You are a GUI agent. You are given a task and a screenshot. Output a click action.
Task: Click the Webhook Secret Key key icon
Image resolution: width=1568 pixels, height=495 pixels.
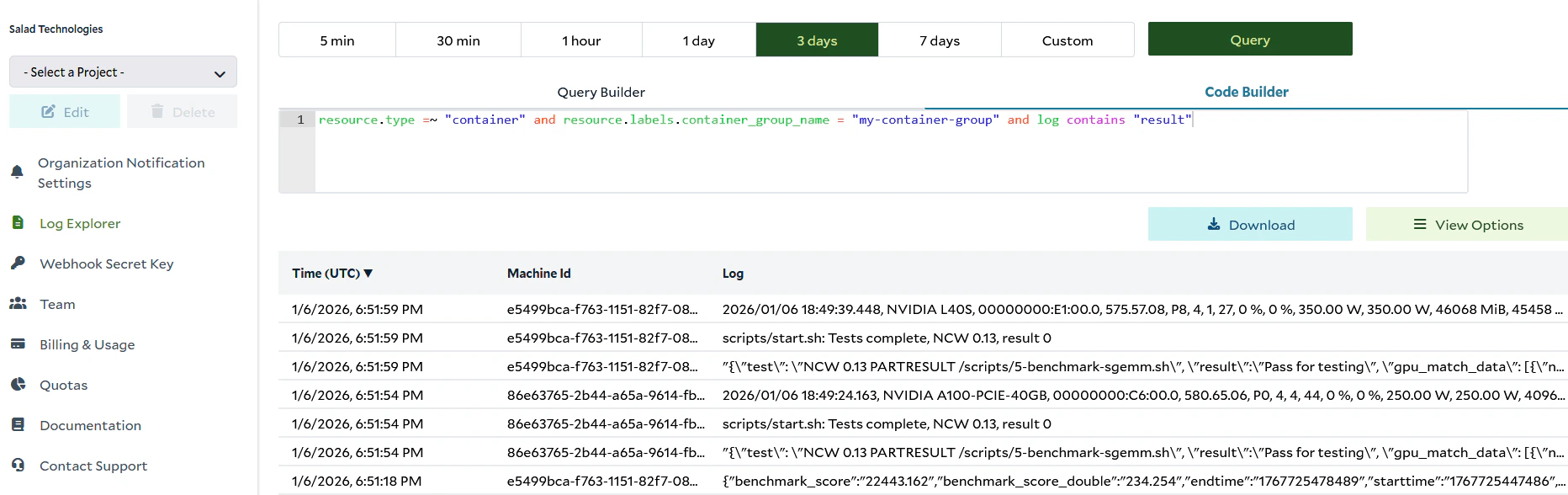[x=18, y=263]
